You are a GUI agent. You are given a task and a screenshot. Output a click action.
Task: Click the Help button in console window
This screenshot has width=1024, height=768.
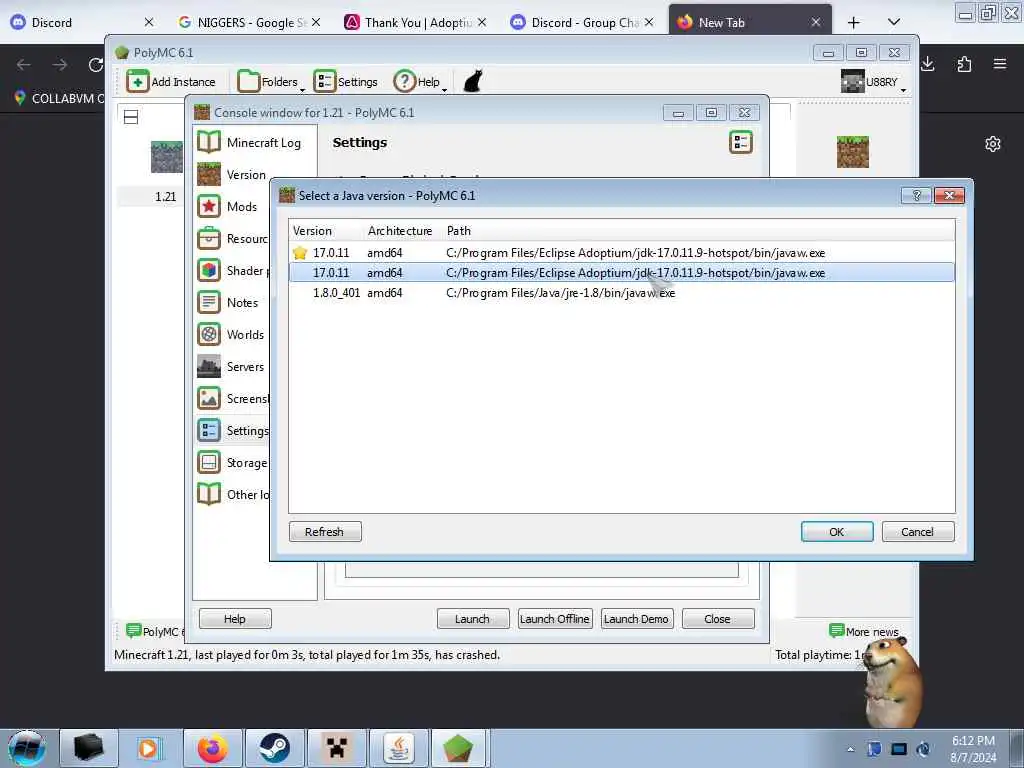click(235, 618)
